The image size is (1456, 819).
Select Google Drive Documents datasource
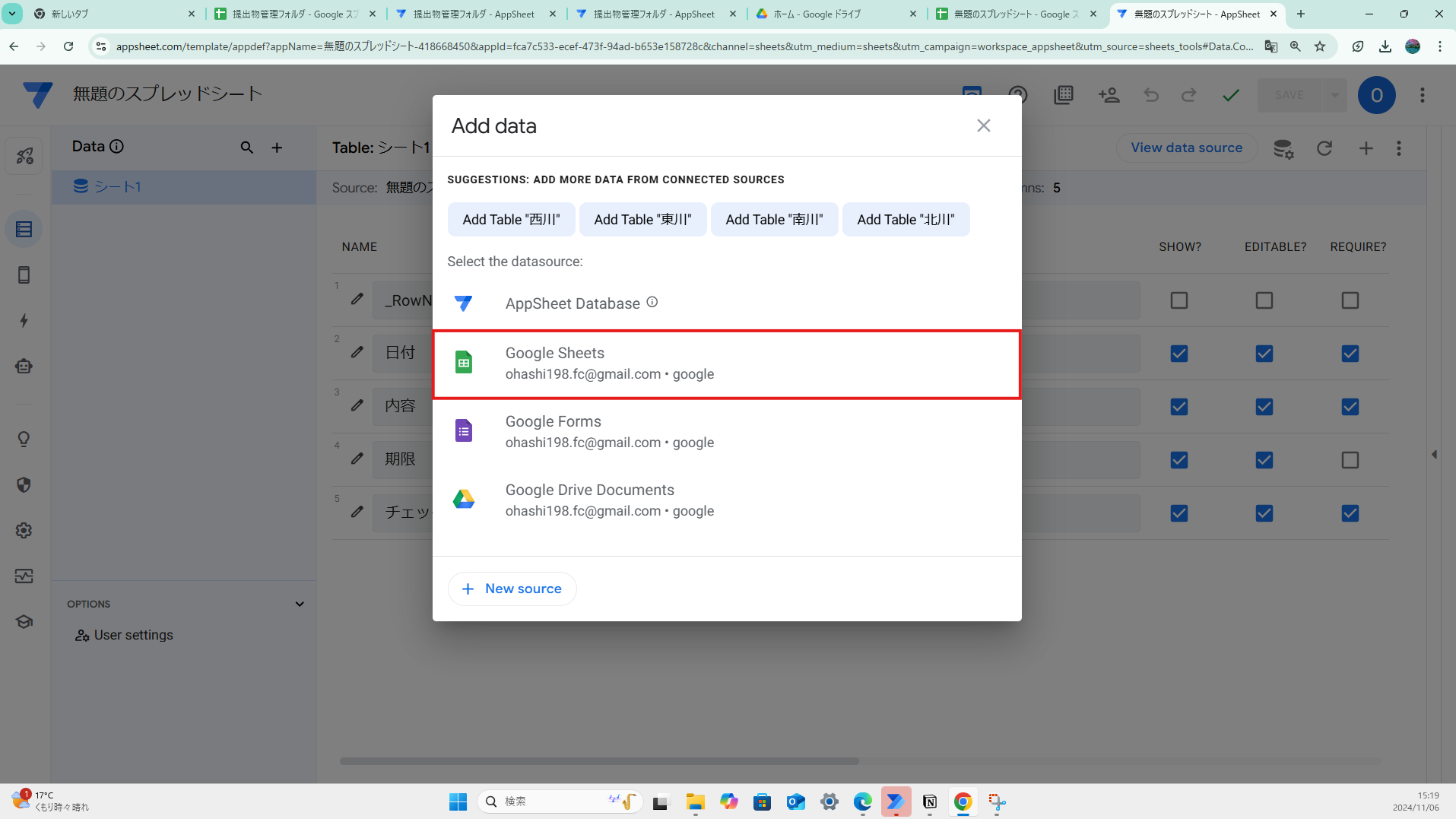tap(726, 500)
